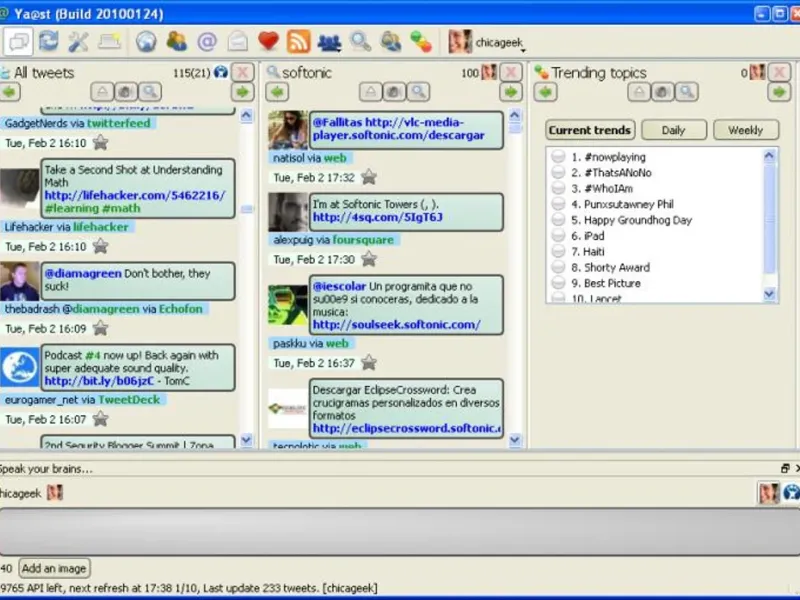This screenshot has width=800, height=600.
Task: Click the globe icon in the main toolbar
Action: [146, 41]
